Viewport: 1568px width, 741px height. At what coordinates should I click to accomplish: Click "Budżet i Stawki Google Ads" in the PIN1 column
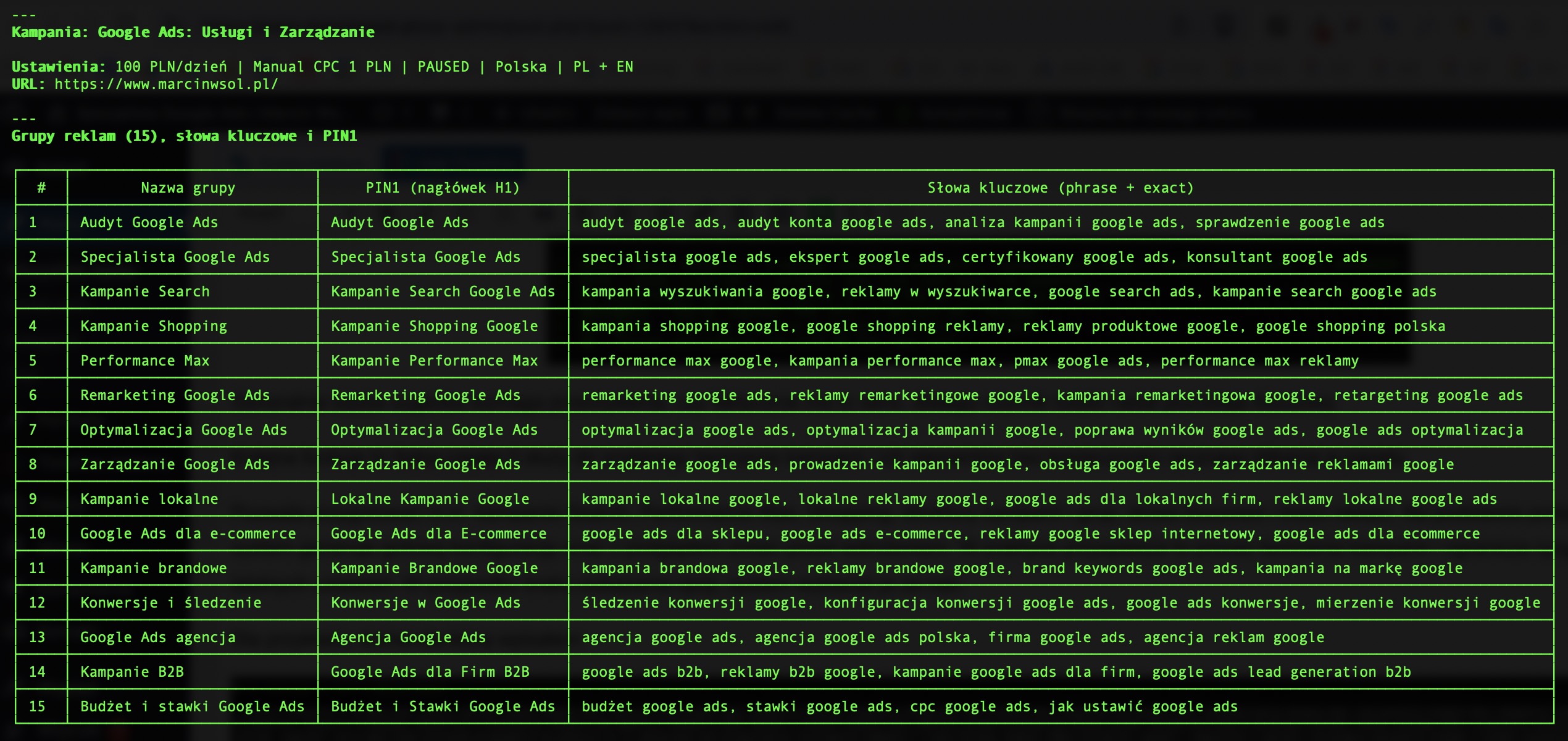click(443, 706)
